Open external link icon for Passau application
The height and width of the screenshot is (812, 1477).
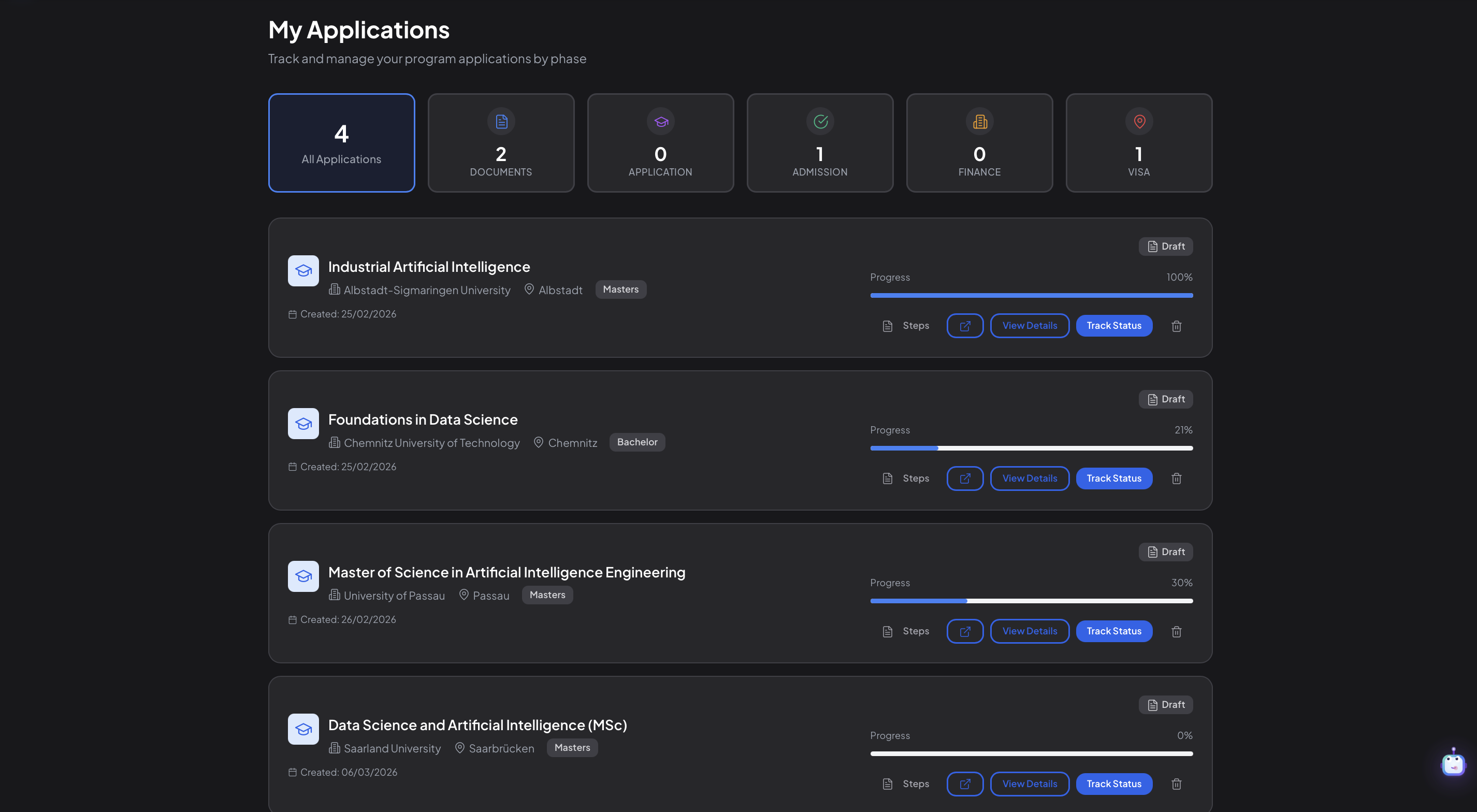coord(965,631)
